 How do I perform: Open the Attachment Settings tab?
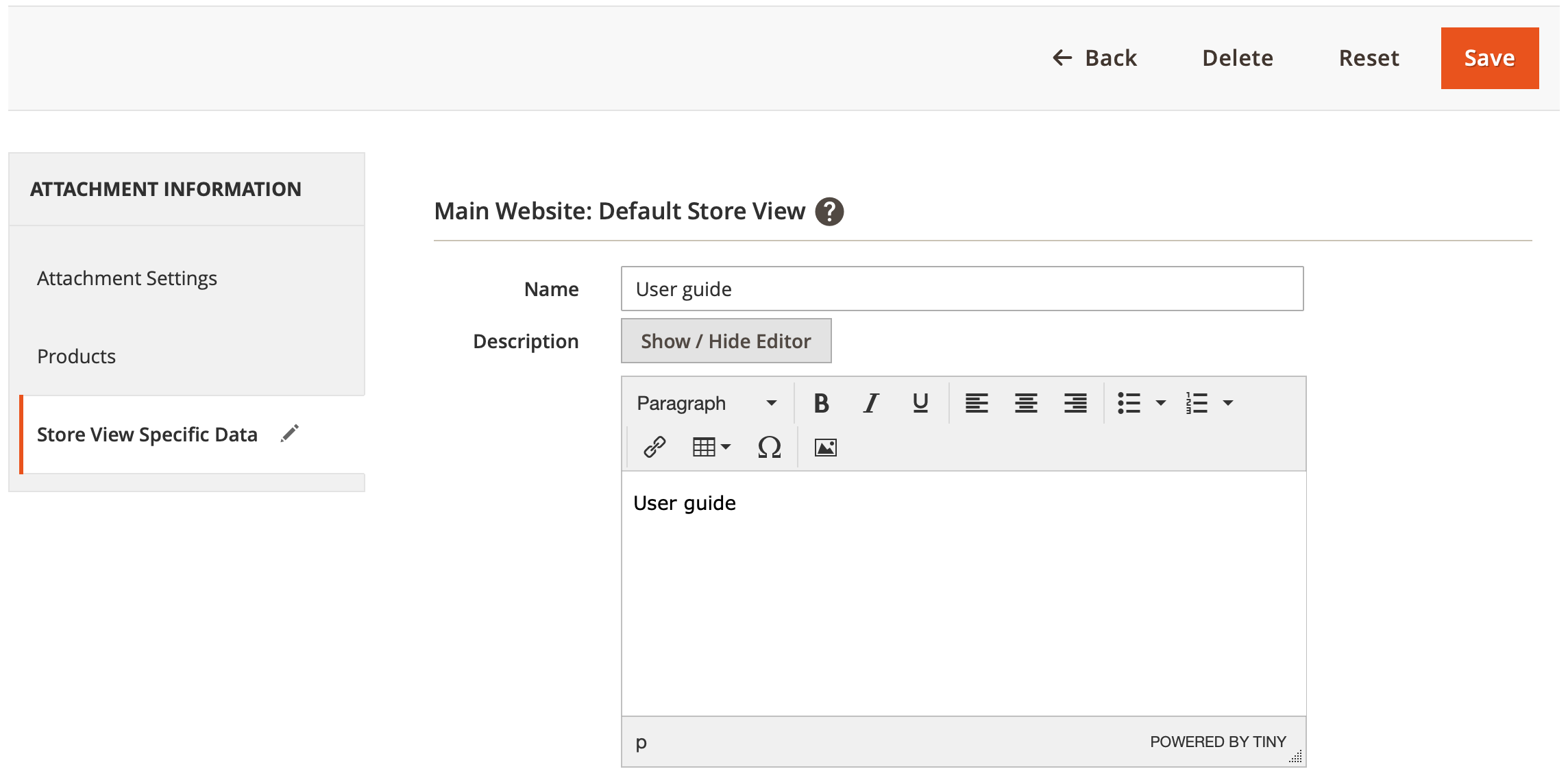click(127, 278)
